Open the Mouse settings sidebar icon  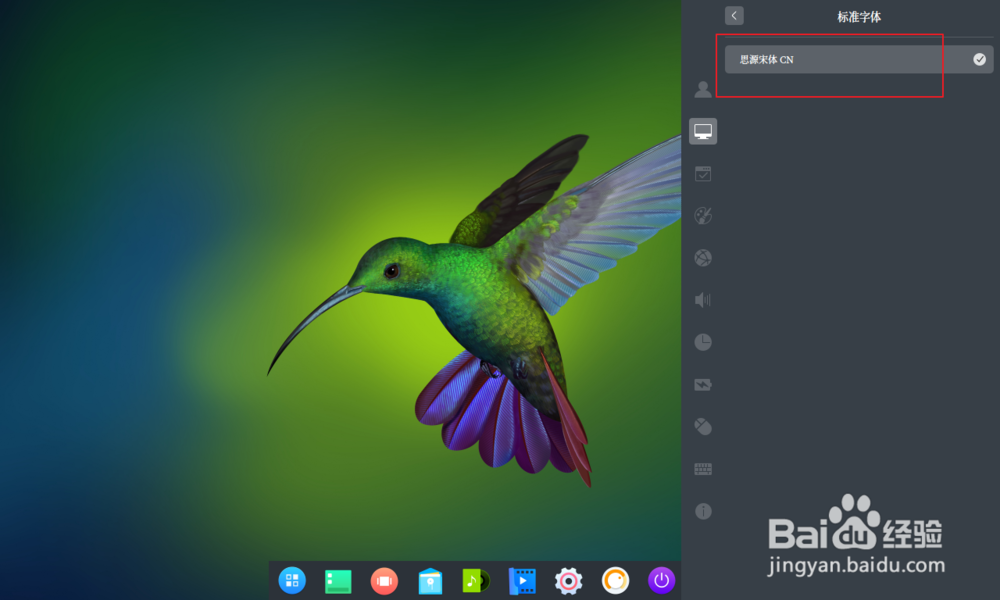coord(703,427)
